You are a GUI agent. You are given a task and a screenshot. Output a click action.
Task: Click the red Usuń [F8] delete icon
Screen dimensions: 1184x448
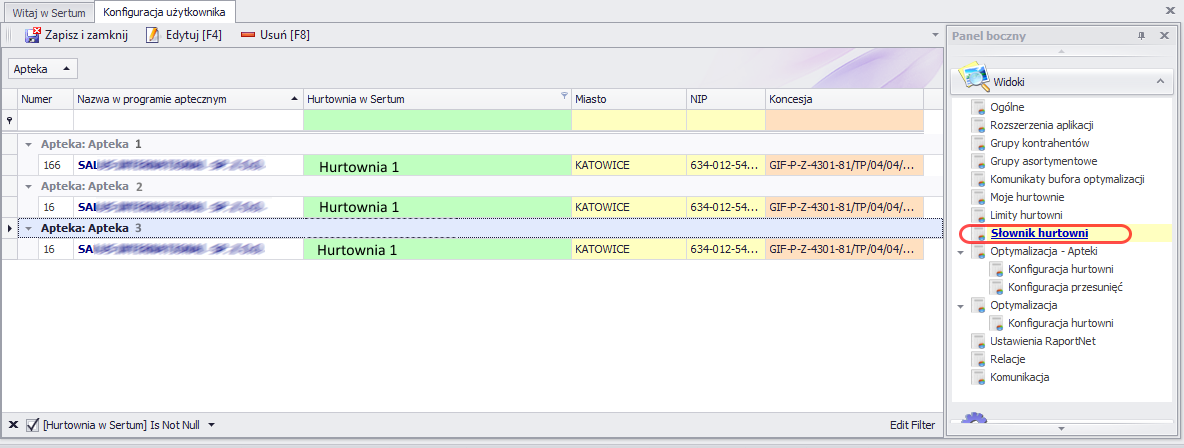(248, 35)
